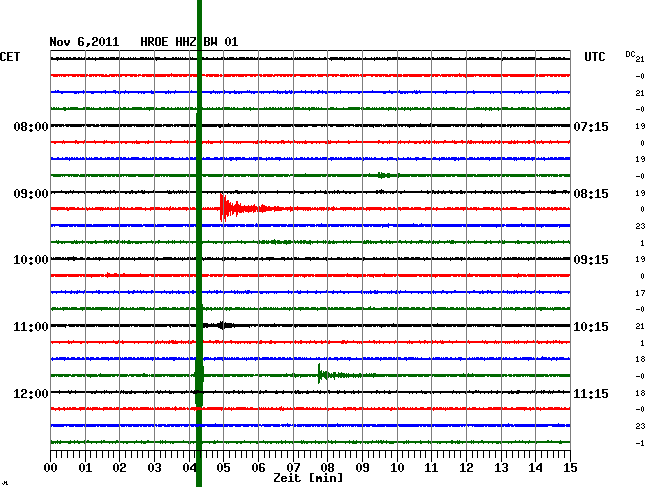
Task: Click the '06' minute axis tick label
Action: [258, 468]
